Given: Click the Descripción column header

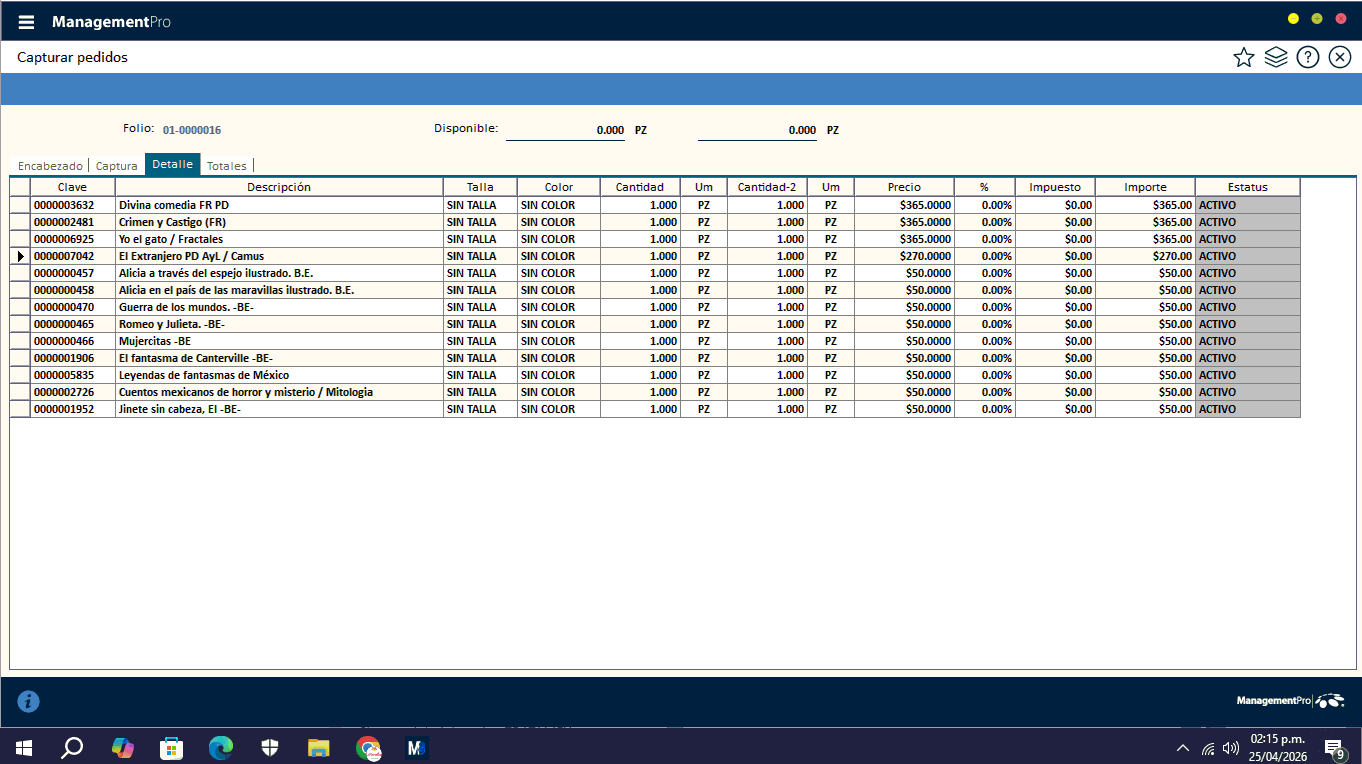Looking at the screenshot, I should (x=279, y=187).
